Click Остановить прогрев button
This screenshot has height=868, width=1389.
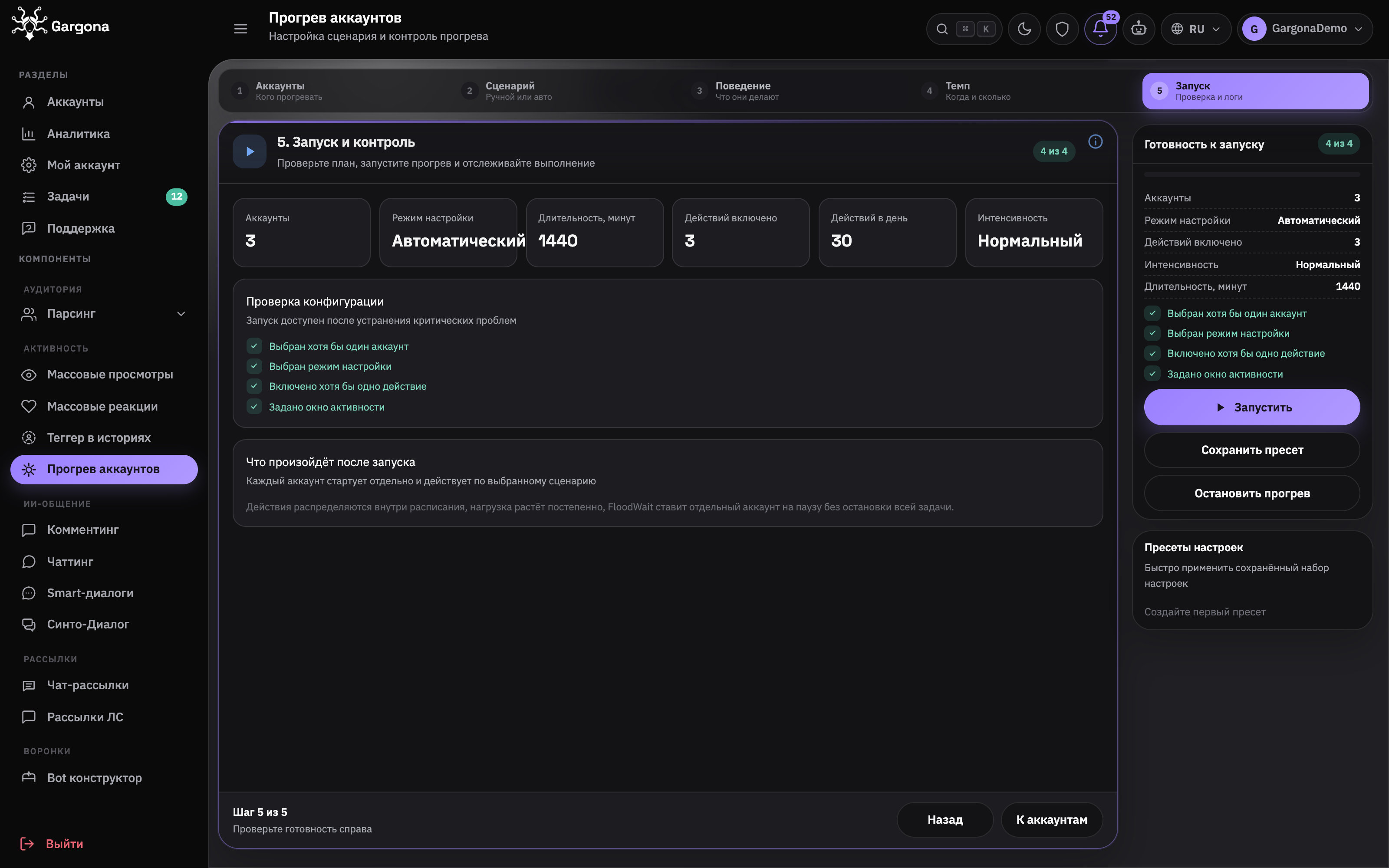tap(1252, 494)
